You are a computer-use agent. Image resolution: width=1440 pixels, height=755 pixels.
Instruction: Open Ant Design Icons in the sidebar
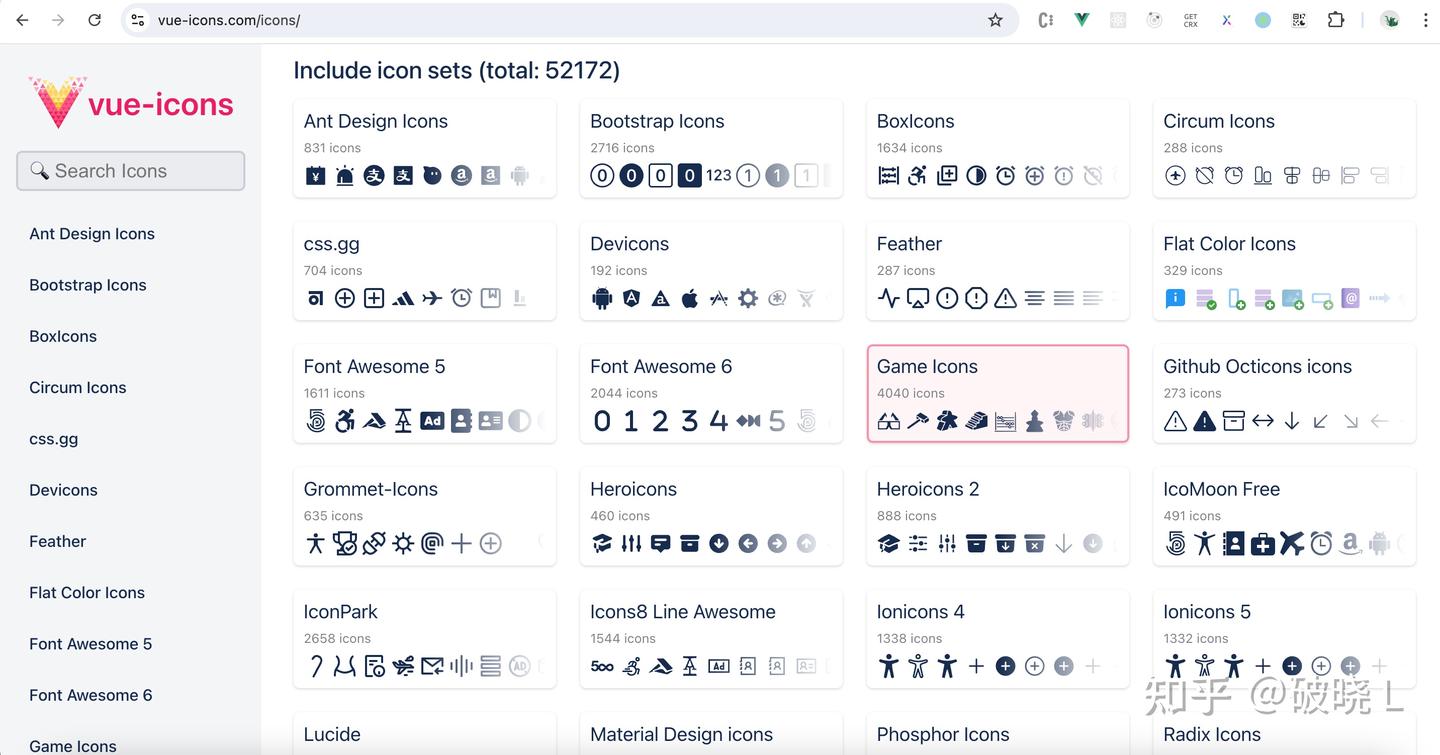pos(92,234)
